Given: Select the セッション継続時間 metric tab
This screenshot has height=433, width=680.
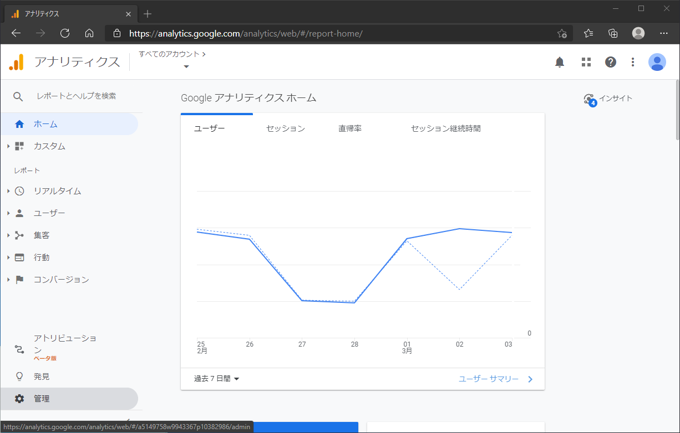Looking at the screenshot, I should tap(446, 128).
